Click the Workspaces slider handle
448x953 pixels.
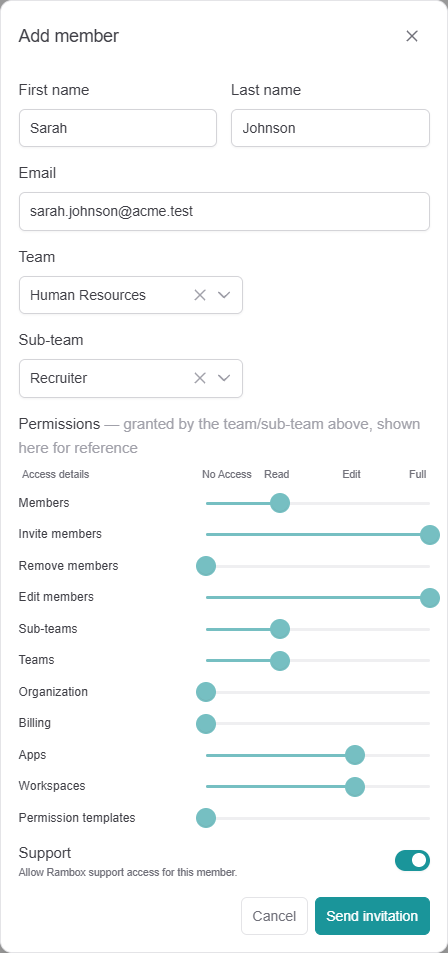(x=354, y=786)
